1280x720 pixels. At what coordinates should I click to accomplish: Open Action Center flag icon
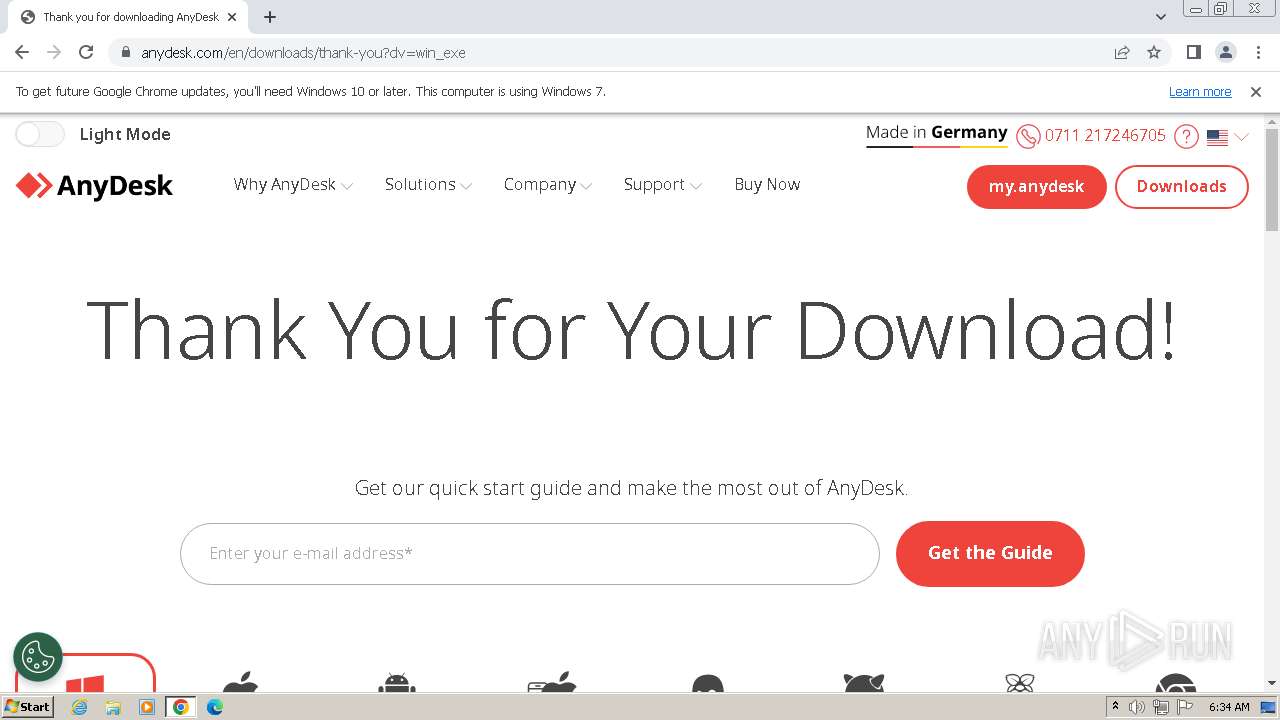1185,707
